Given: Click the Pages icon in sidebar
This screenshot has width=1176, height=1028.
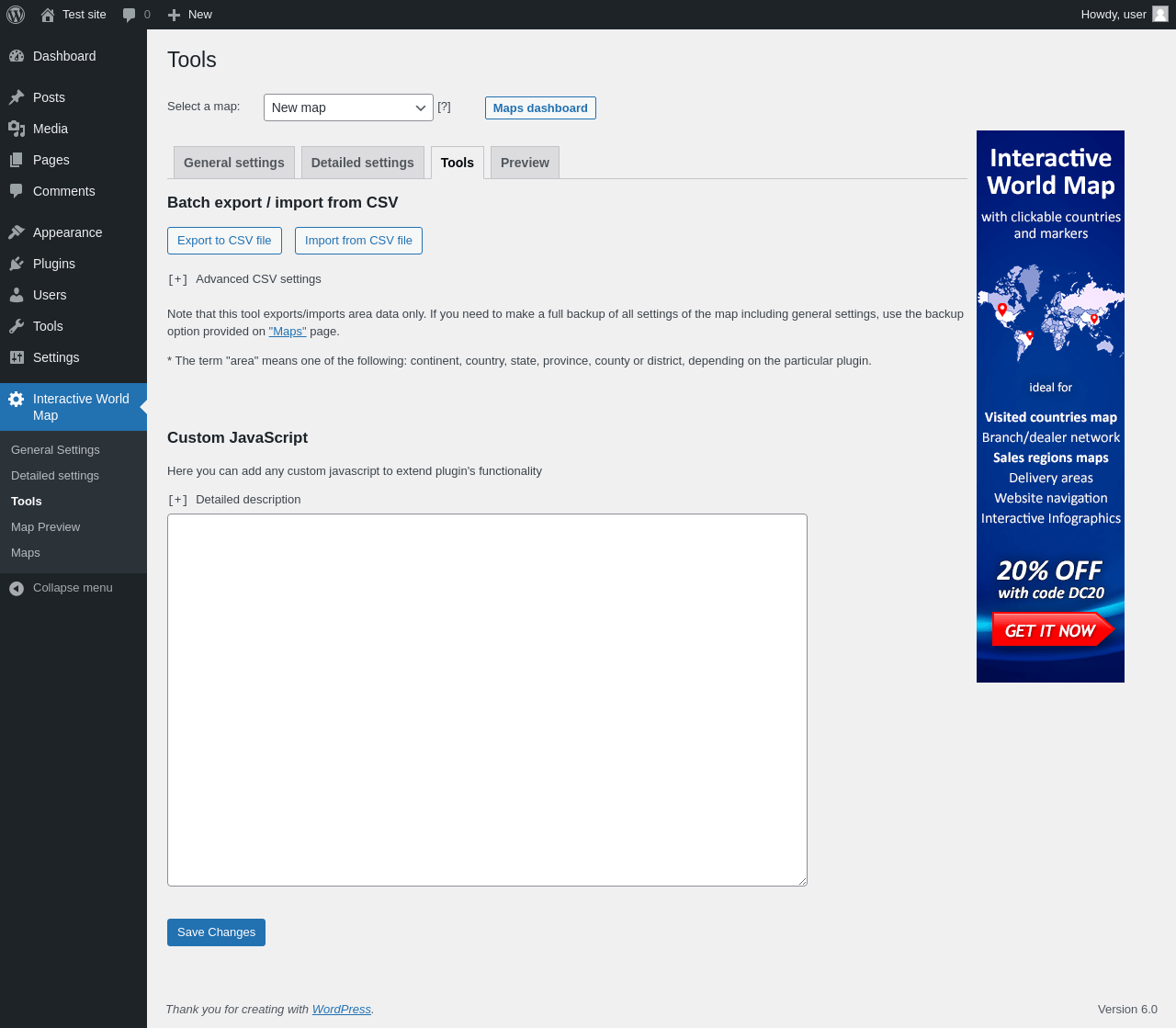Looking at the screenshot, I should click(17, 160).
